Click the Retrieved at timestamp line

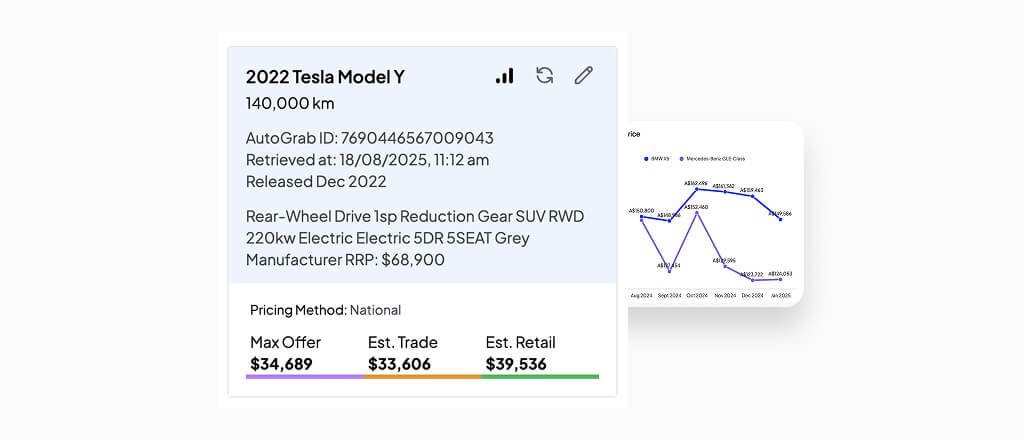(x=367, y=160)
